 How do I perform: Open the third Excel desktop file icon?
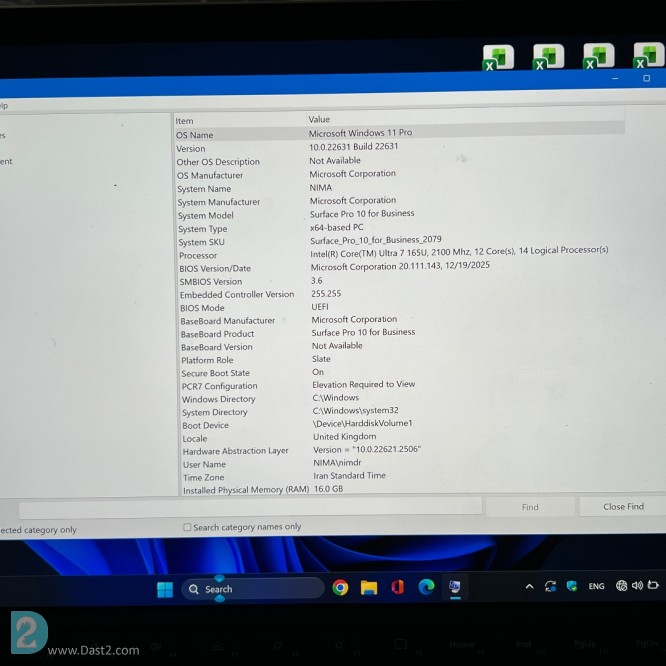pos(598,56)
